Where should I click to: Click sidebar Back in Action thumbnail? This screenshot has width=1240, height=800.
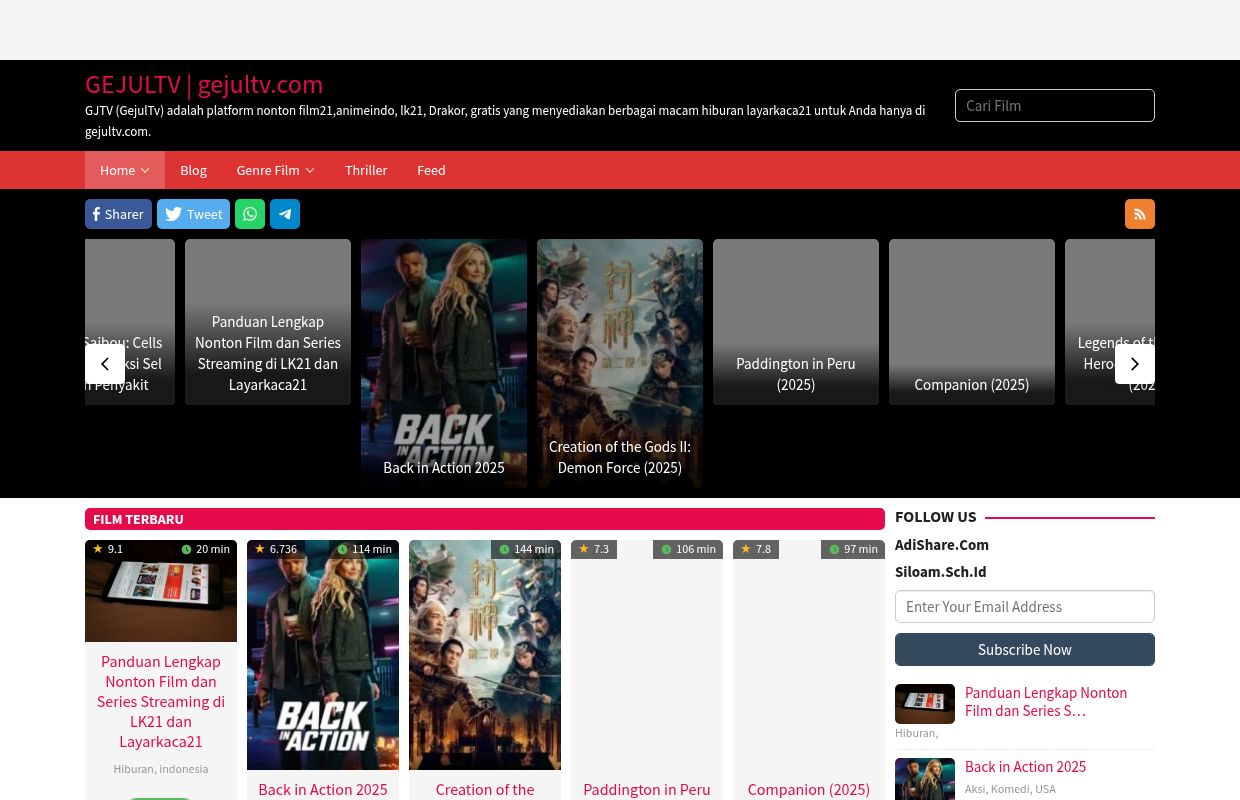pos(925,779)
